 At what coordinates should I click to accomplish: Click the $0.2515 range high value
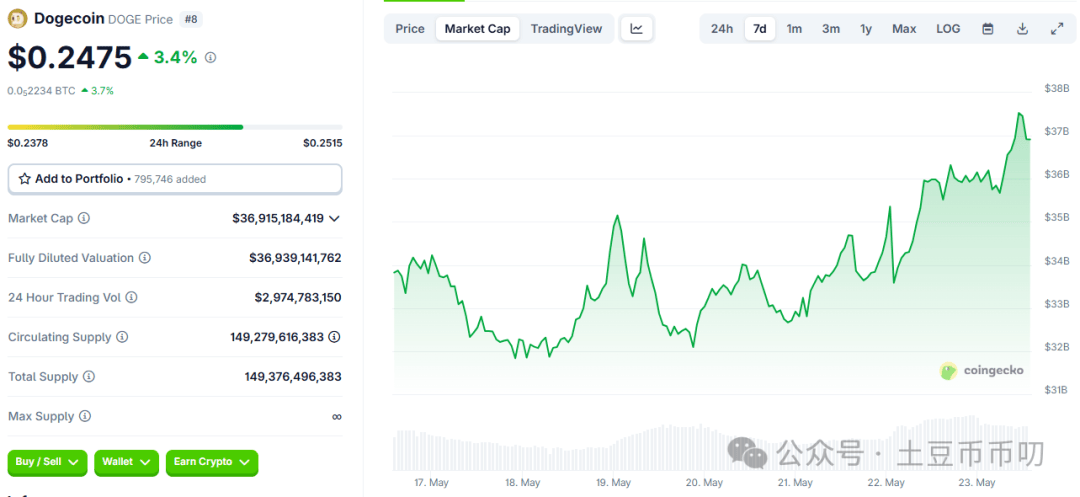322,143
